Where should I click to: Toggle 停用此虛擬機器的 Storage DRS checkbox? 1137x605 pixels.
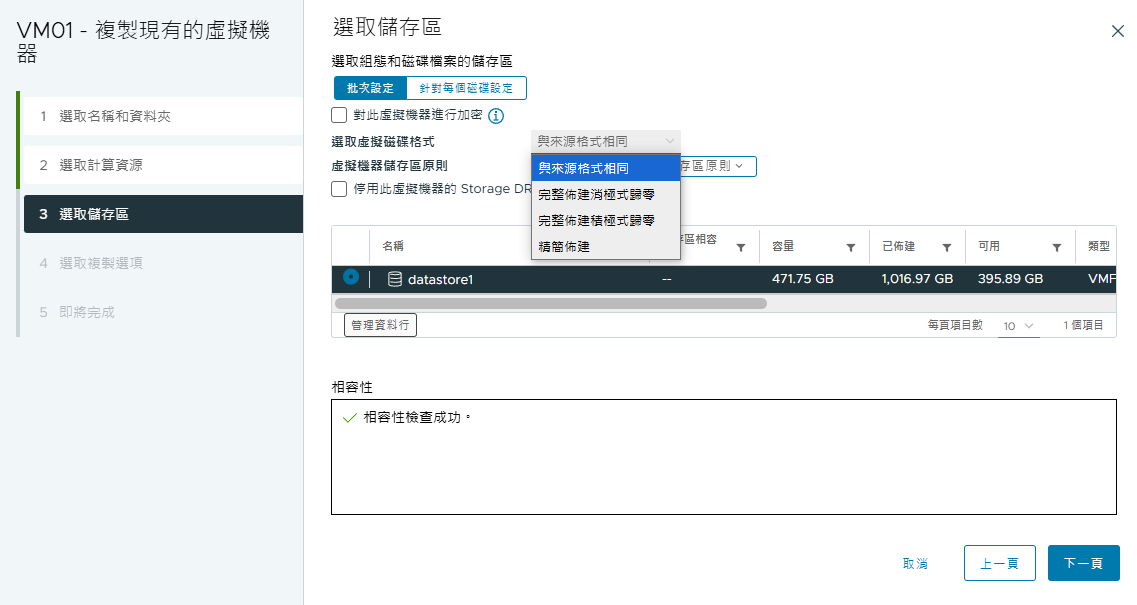[339, 189]
